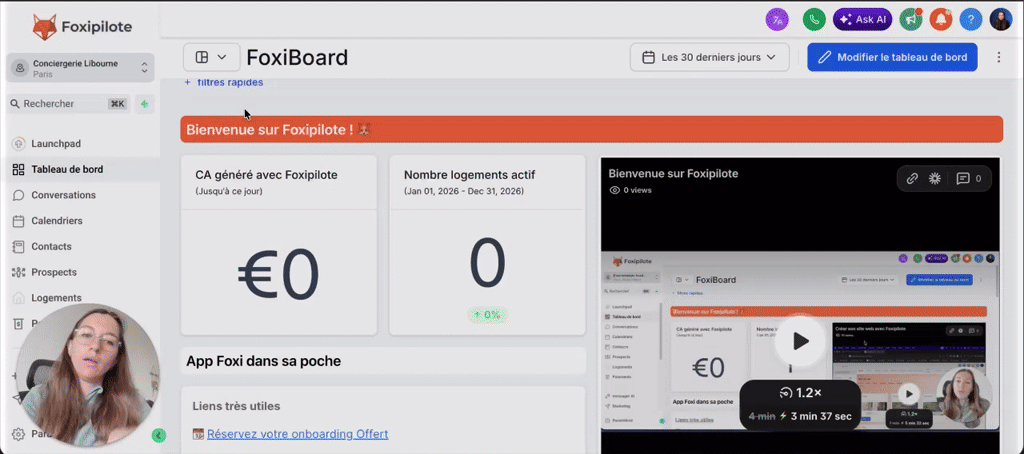Click the Calendriers calendar icon

click(x=18, y=221)
